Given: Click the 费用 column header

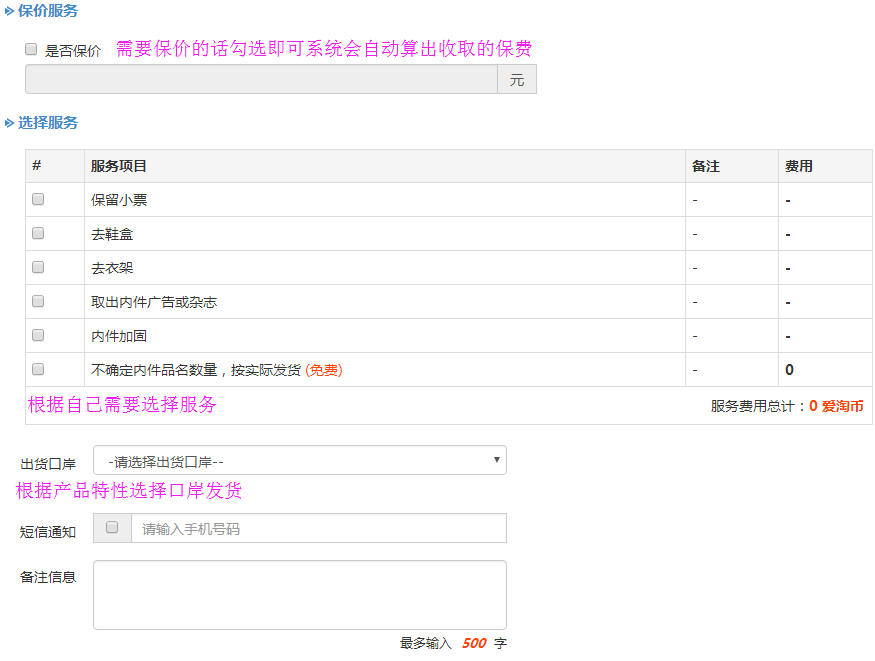Looking at the screenshot, I should coord(799,166).
